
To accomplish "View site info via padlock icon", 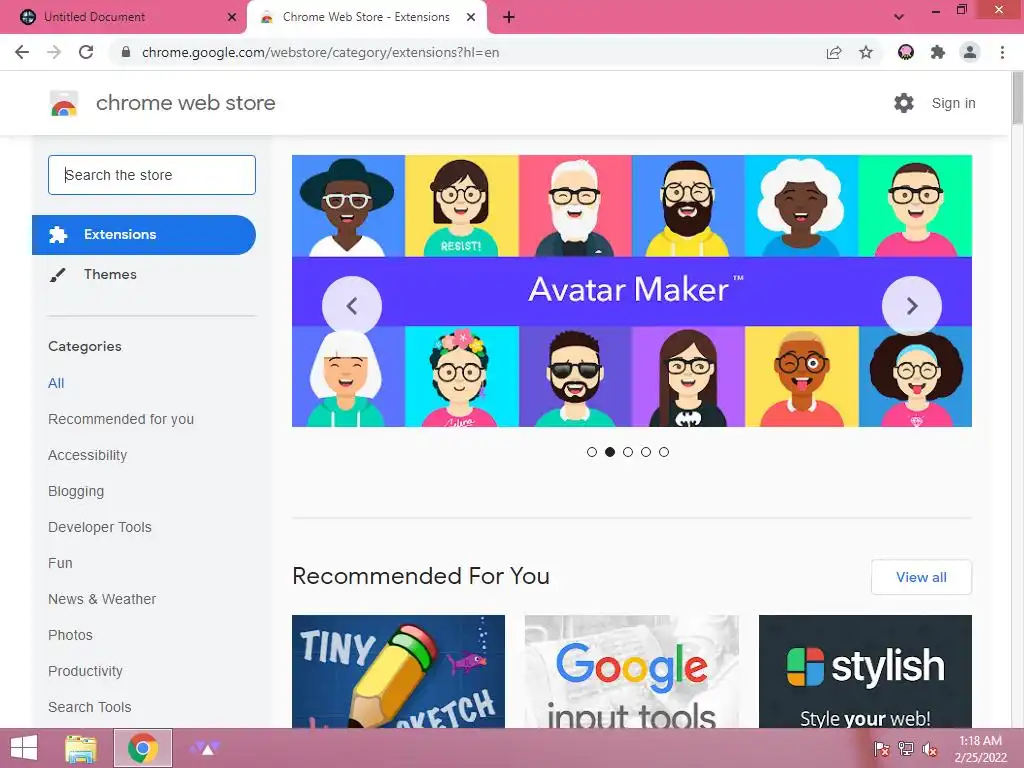I will (x=126, y=52).
